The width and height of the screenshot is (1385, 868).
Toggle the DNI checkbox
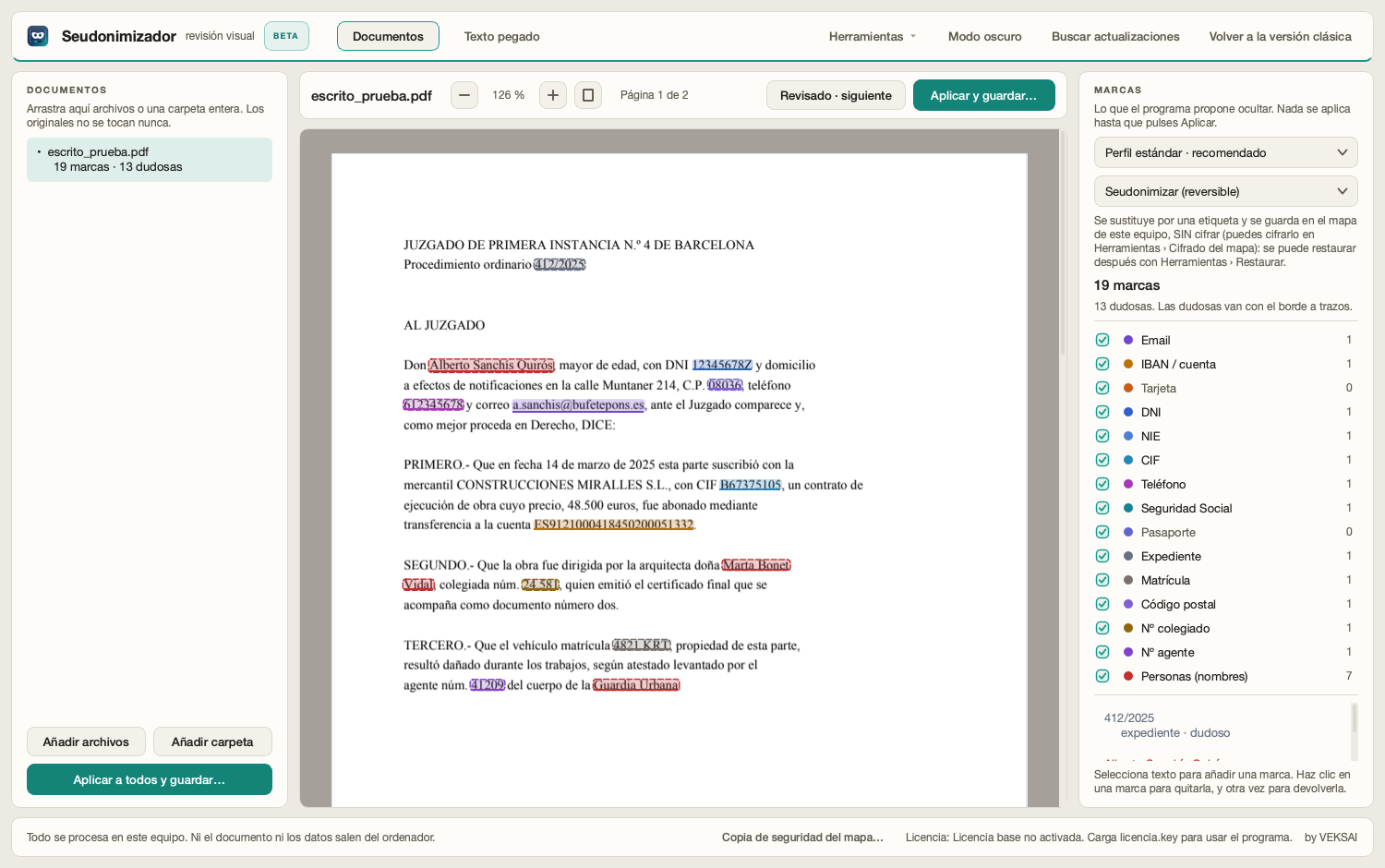click(x=1102, y=412)
